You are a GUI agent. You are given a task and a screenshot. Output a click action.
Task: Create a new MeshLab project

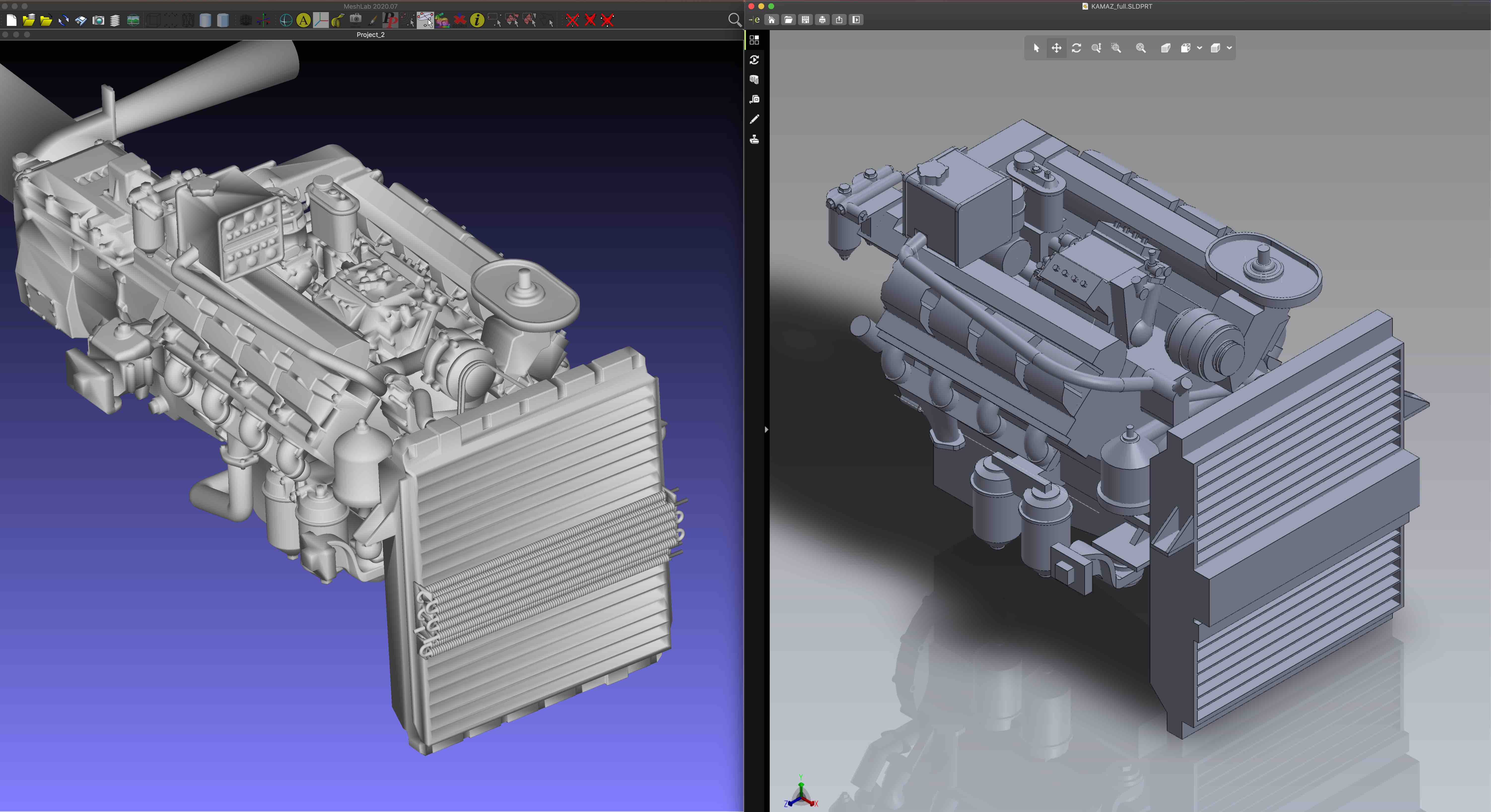12,20
